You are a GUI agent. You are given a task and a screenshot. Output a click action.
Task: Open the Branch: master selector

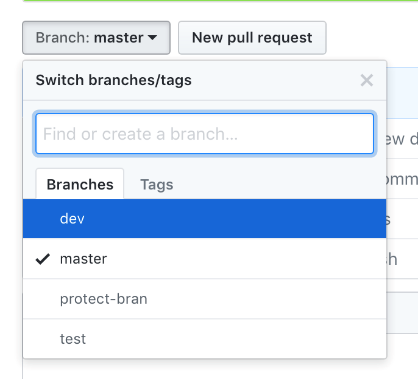[x=96, y=38]
